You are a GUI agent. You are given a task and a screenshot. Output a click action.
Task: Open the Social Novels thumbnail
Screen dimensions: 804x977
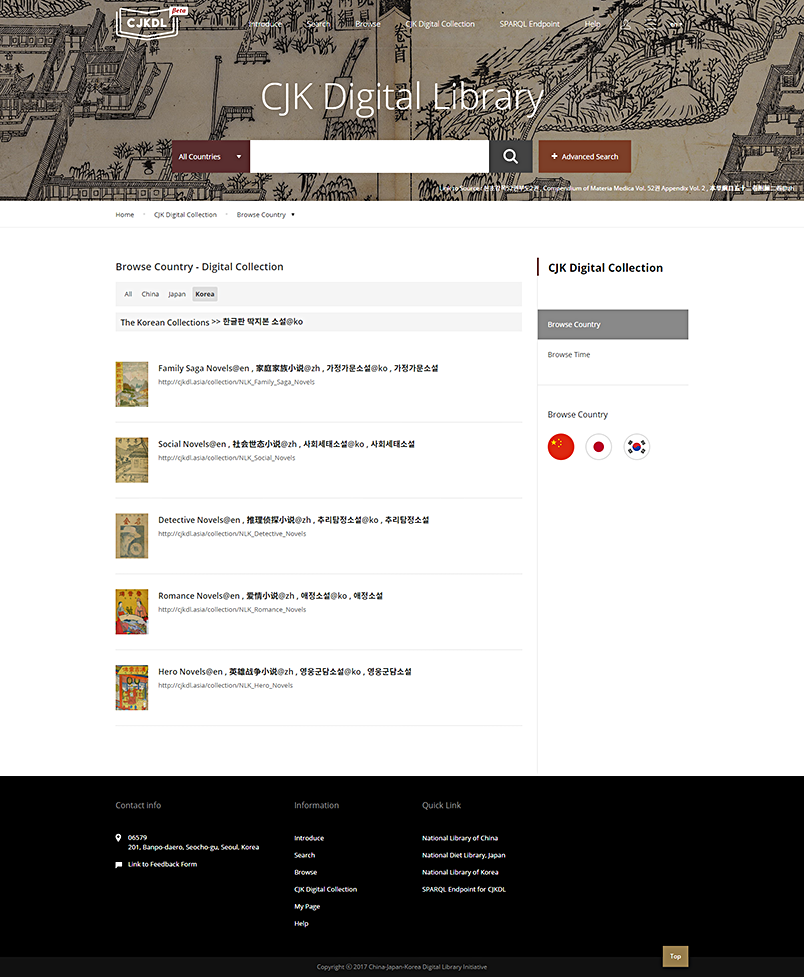pyautogui.click(x=132, y=460)
